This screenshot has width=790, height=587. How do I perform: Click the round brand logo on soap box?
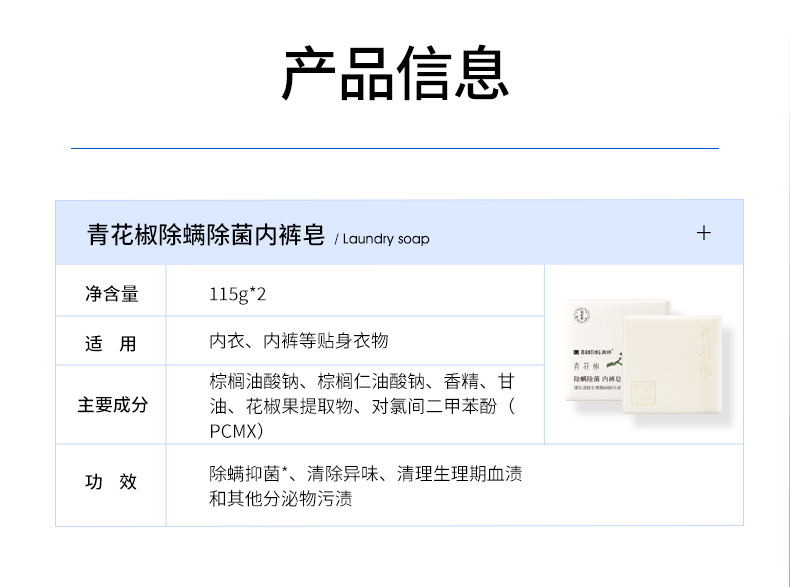click(582, 316)
